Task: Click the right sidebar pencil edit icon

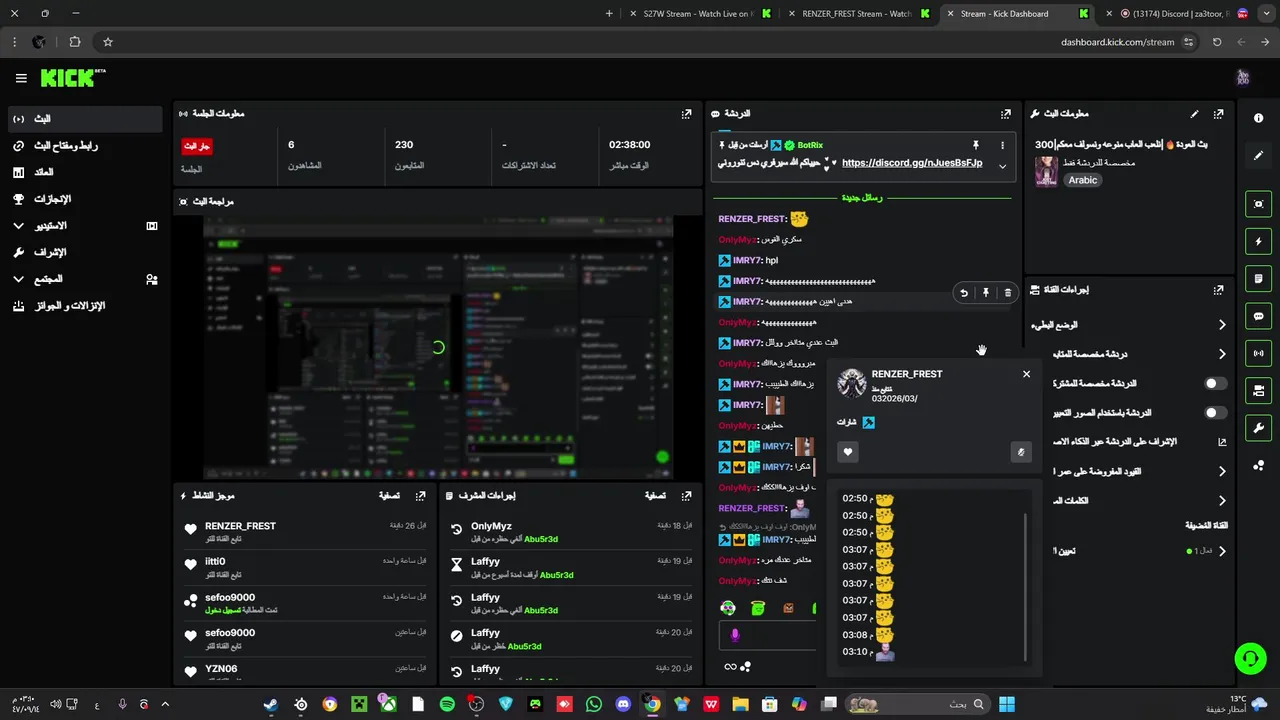Action: (1258, 156)
